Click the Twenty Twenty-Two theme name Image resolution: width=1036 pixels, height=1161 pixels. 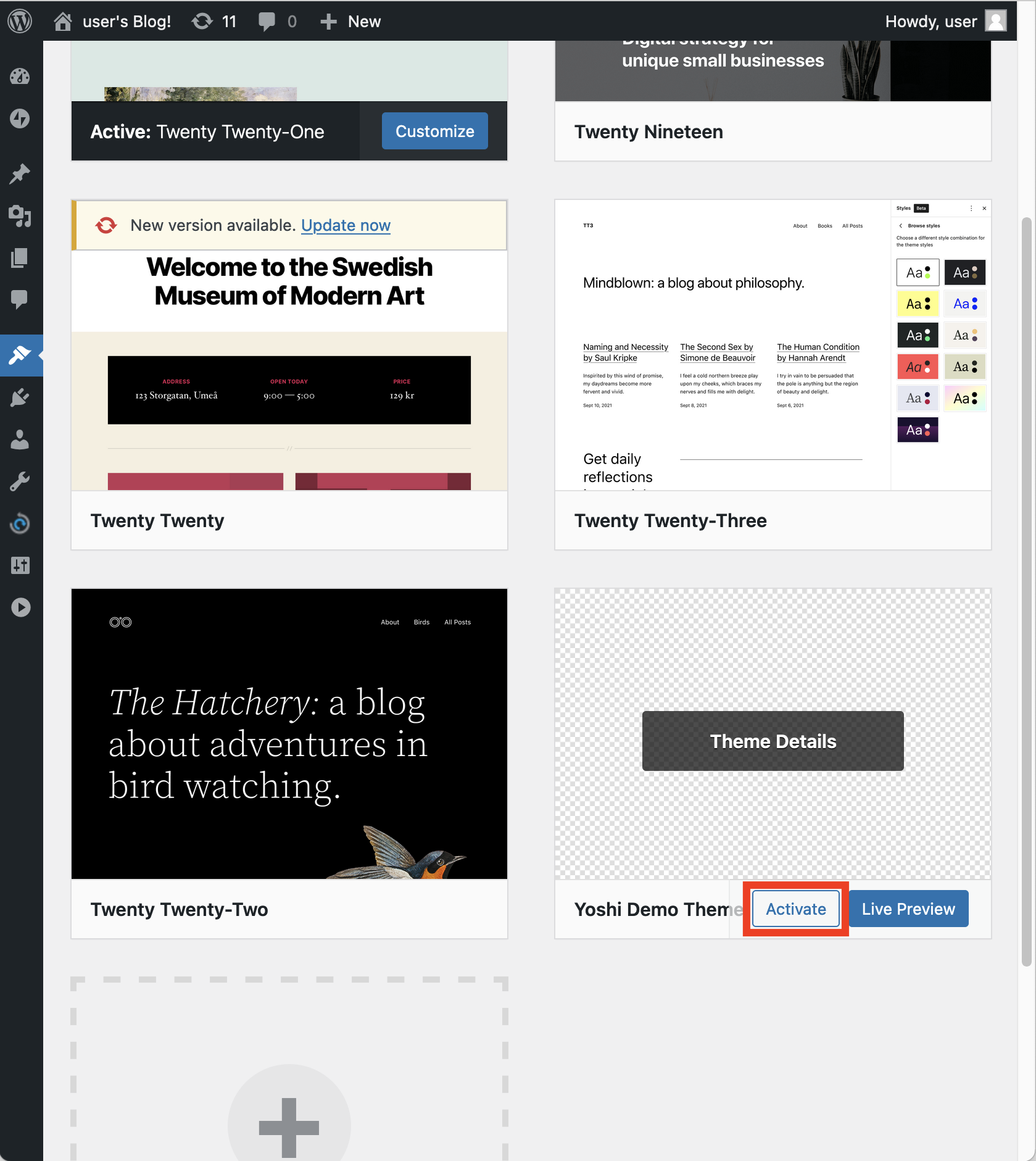[179, 909]
